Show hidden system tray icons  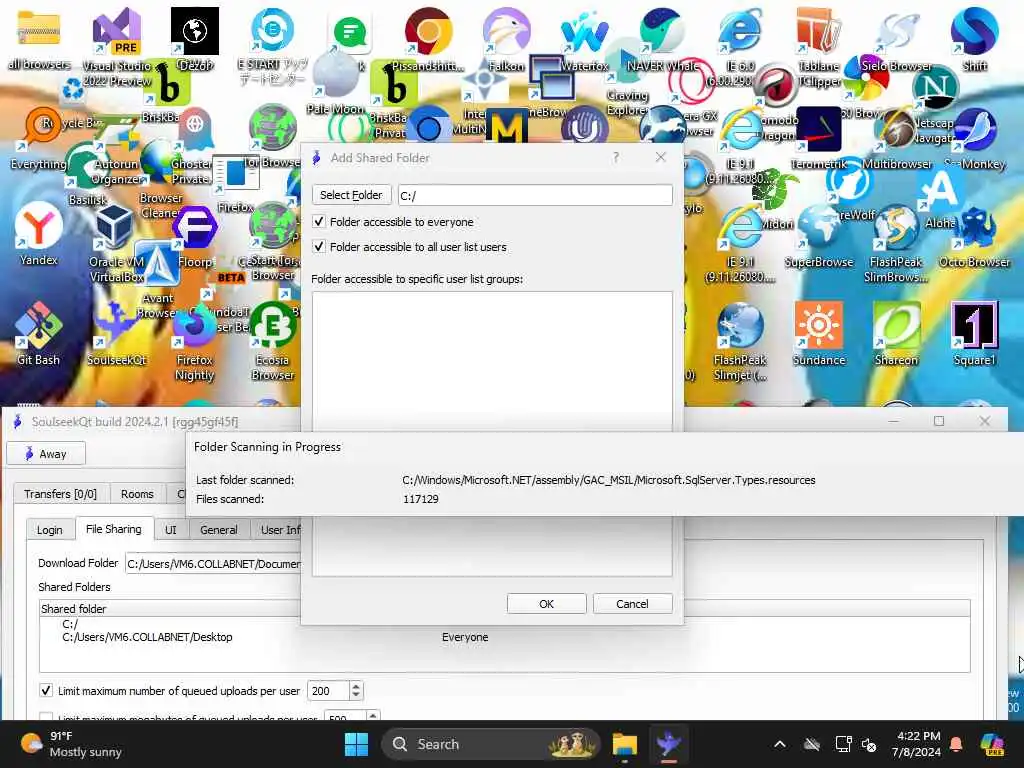(780, 744)
